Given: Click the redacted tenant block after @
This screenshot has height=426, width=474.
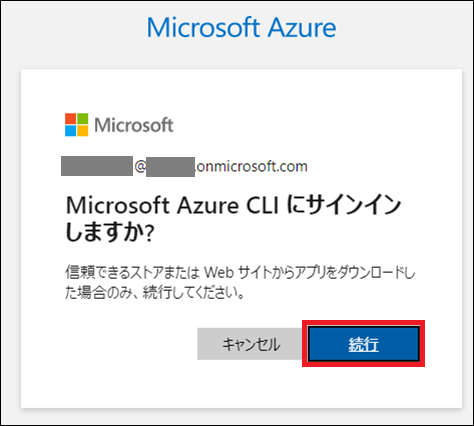Looking at the screenshot, I should pyautogui.click(x=170, y=167).
